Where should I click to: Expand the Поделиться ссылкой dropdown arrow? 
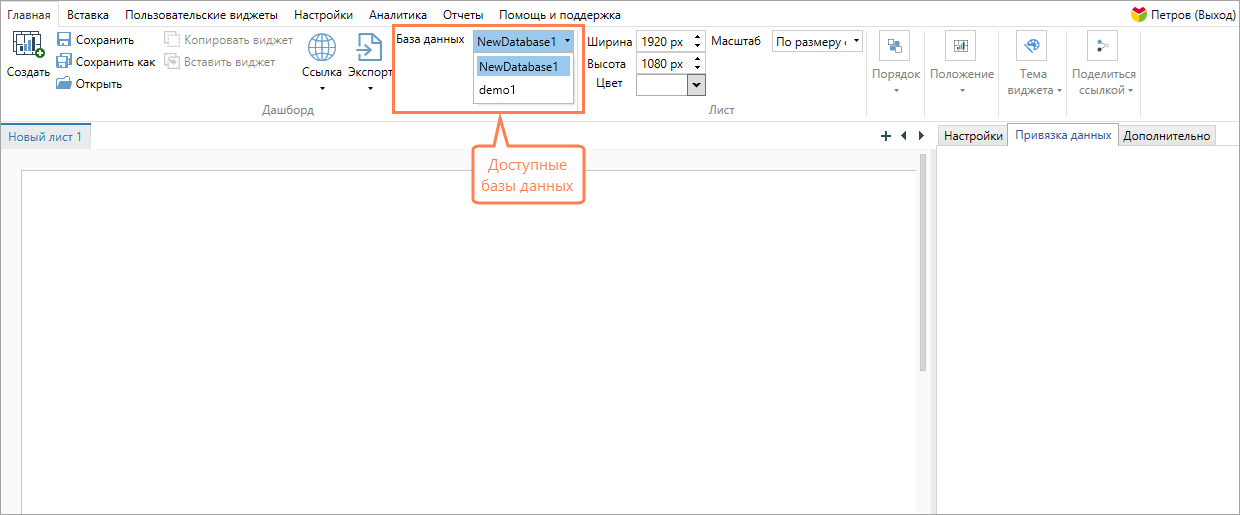[x=1131, y=90]
